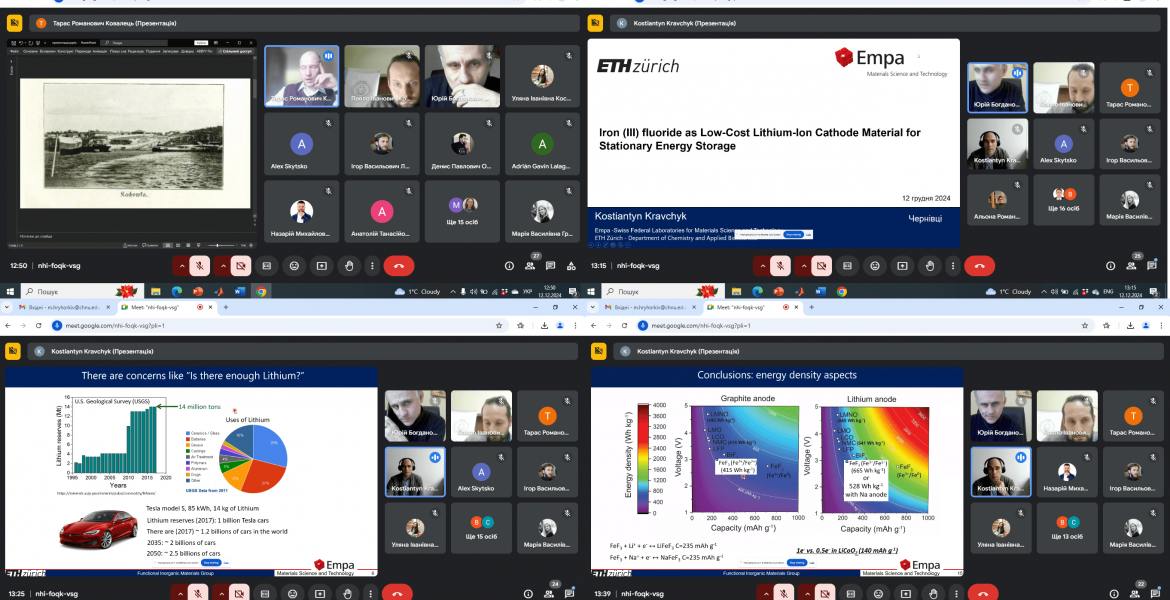Click address bar in bottom-left Chrome window
This screenshot has width=1170, height=600.
pyautogui.click(x=276, y=325)
